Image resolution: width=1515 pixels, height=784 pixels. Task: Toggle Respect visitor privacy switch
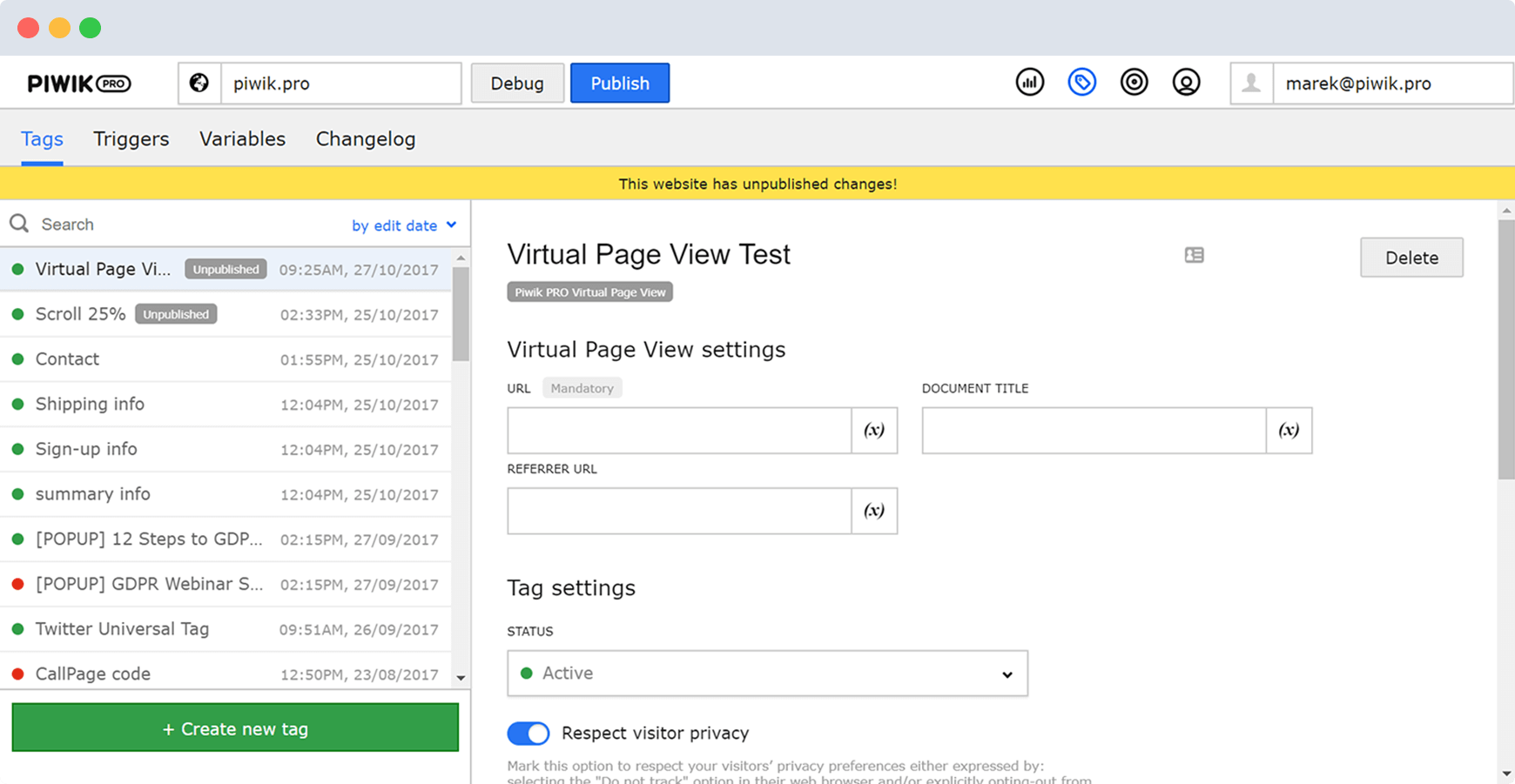click(529, 734)
